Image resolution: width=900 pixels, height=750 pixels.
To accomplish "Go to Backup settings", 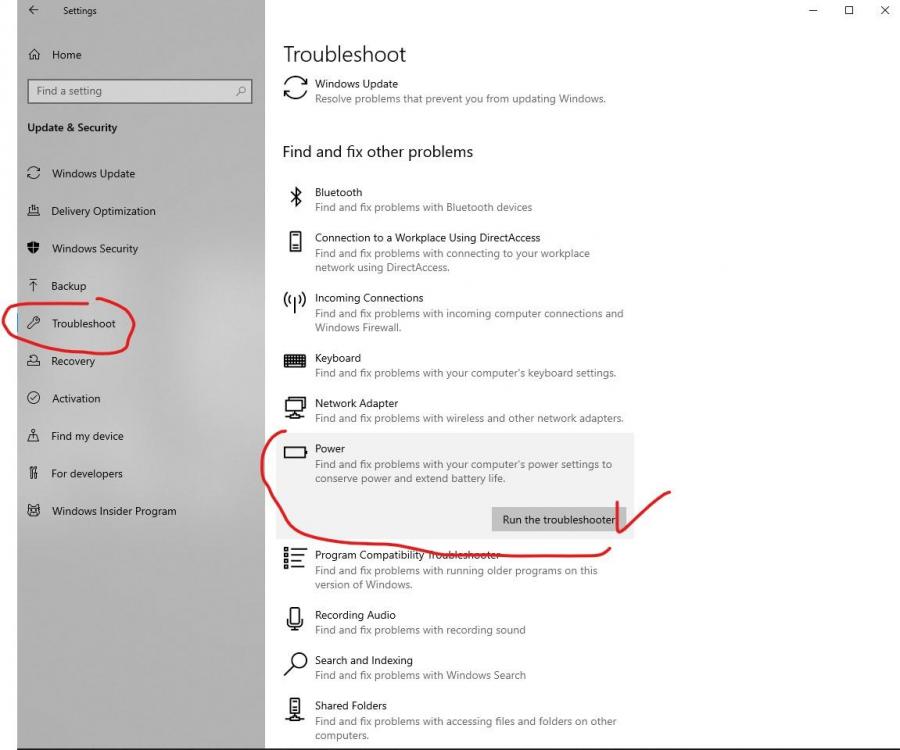I will pos(69,286).
